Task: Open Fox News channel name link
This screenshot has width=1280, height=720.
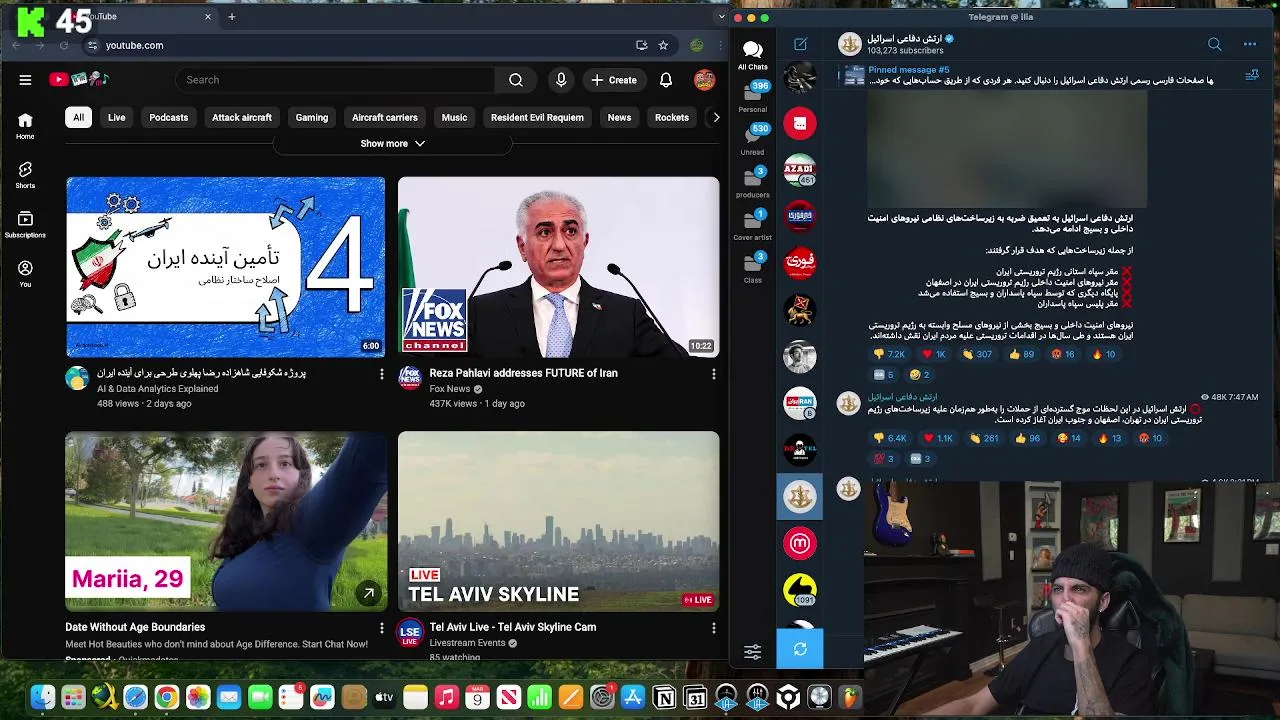Action: pos(449,389)
